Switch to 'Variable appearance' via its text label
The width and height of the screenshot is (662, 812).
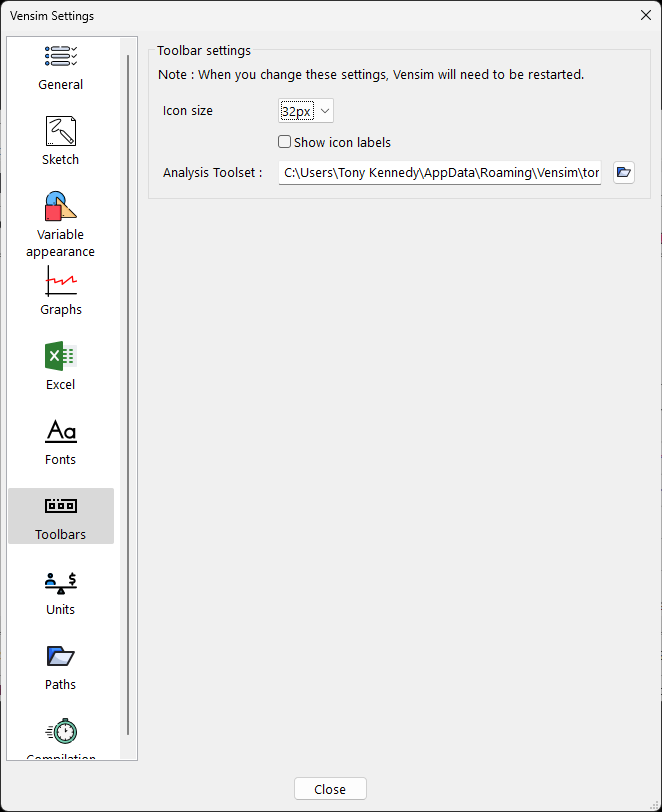pyautogui.click(x=61, y=243)
